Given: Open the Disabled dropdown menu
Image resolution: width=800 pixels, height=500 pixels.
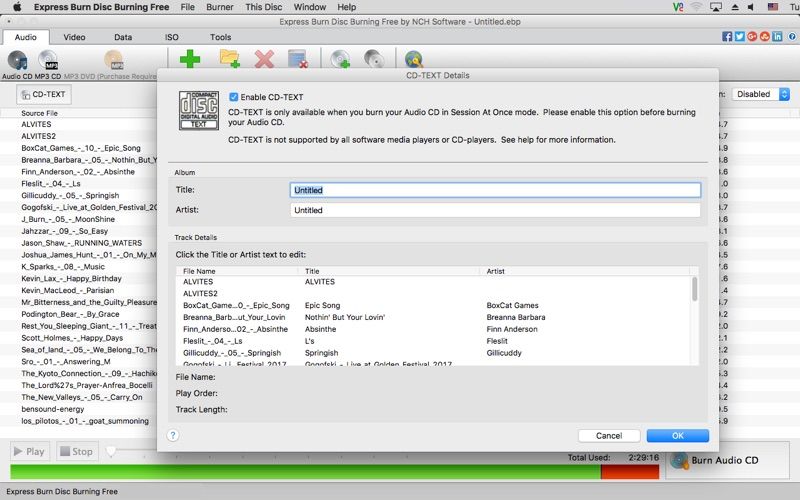Looking at the screenshot, I should [x=761, y=94].
